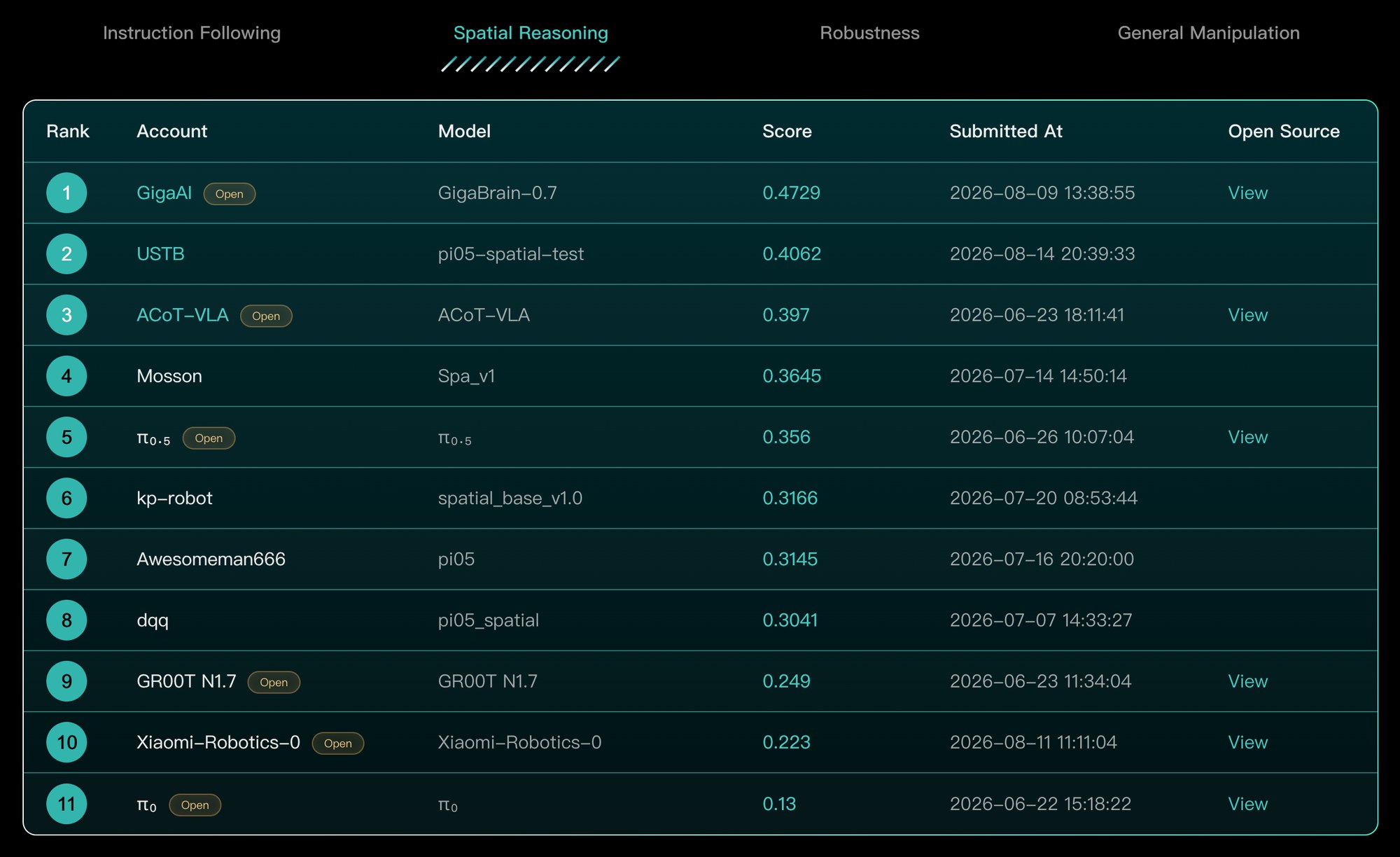Click the score 0.4729
This screenshot has width=1400, height=857.
click(791, 193)
